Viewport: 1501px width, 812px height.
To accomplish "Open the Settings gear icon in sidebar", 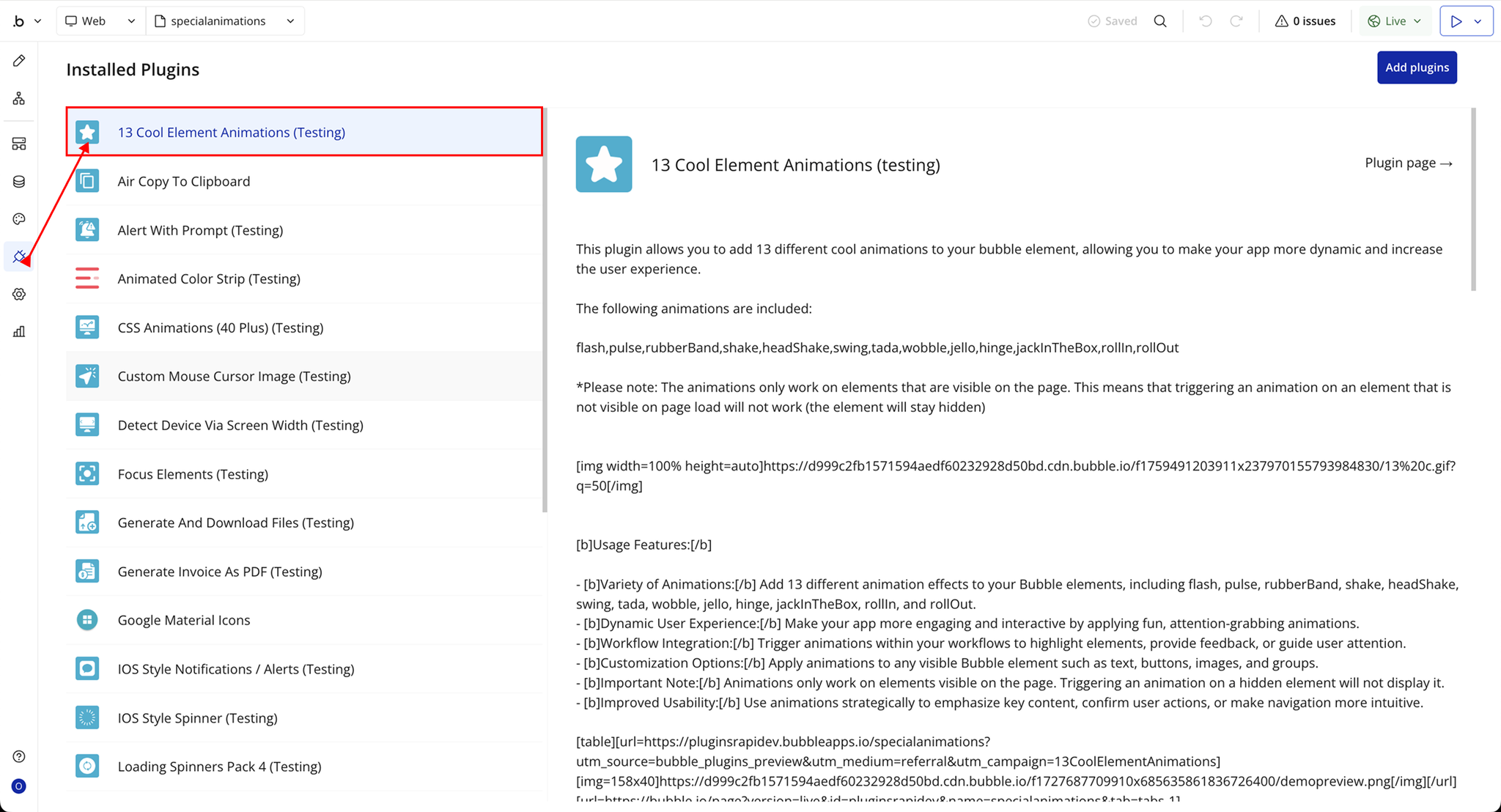I will point(19,294).
